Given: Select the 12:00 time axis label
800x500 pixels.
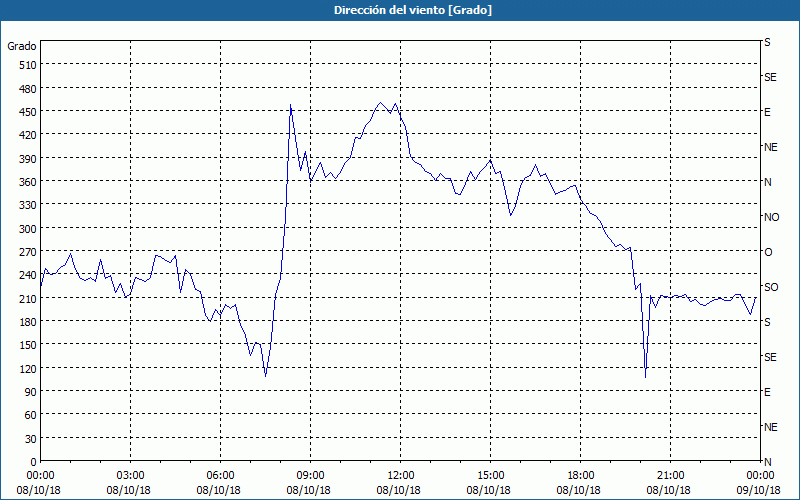Looking at the screenshot, I should [x=401, y=476].
